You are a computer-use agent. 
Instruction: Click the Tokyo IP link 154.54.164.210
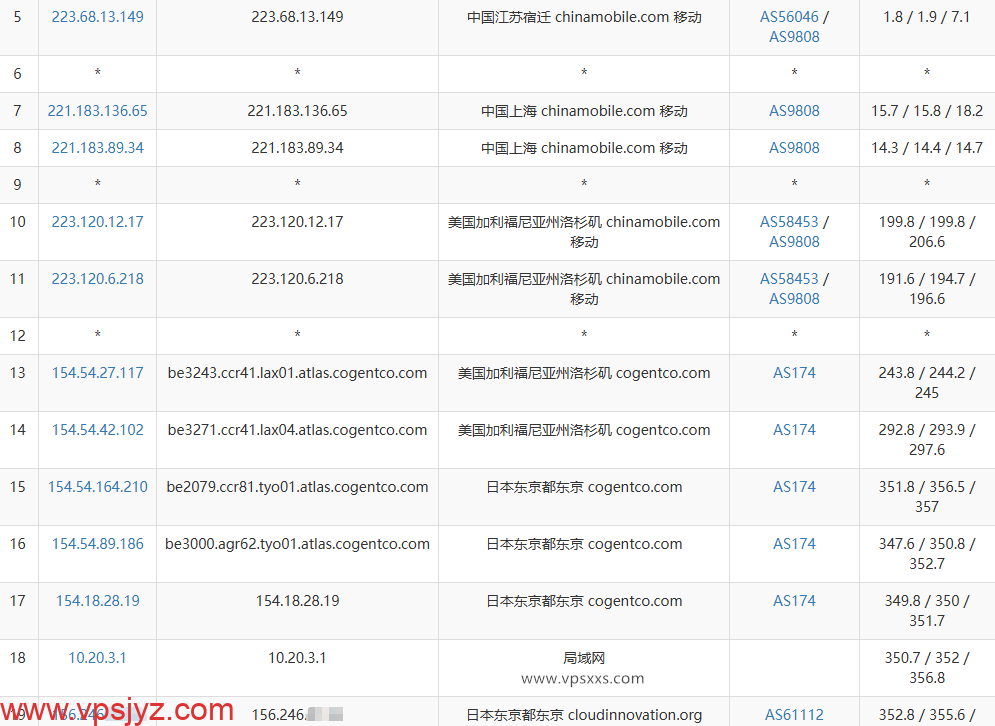pos(97,486)
